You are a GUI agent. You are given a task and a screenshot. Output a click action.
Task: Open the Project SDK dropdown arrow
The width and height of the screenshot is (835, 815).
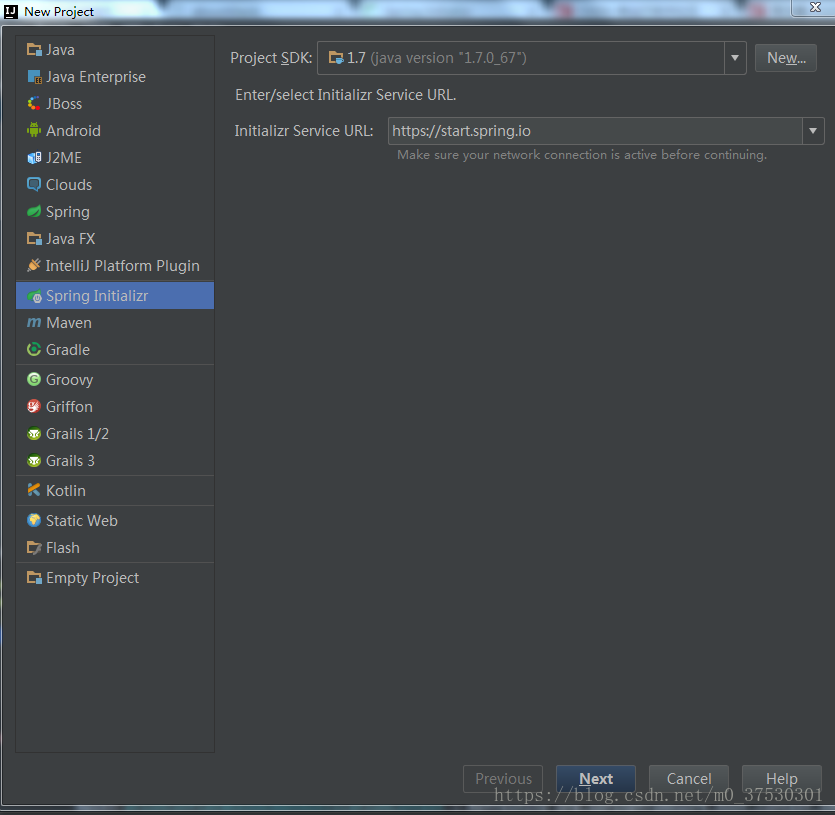point(735,58)
